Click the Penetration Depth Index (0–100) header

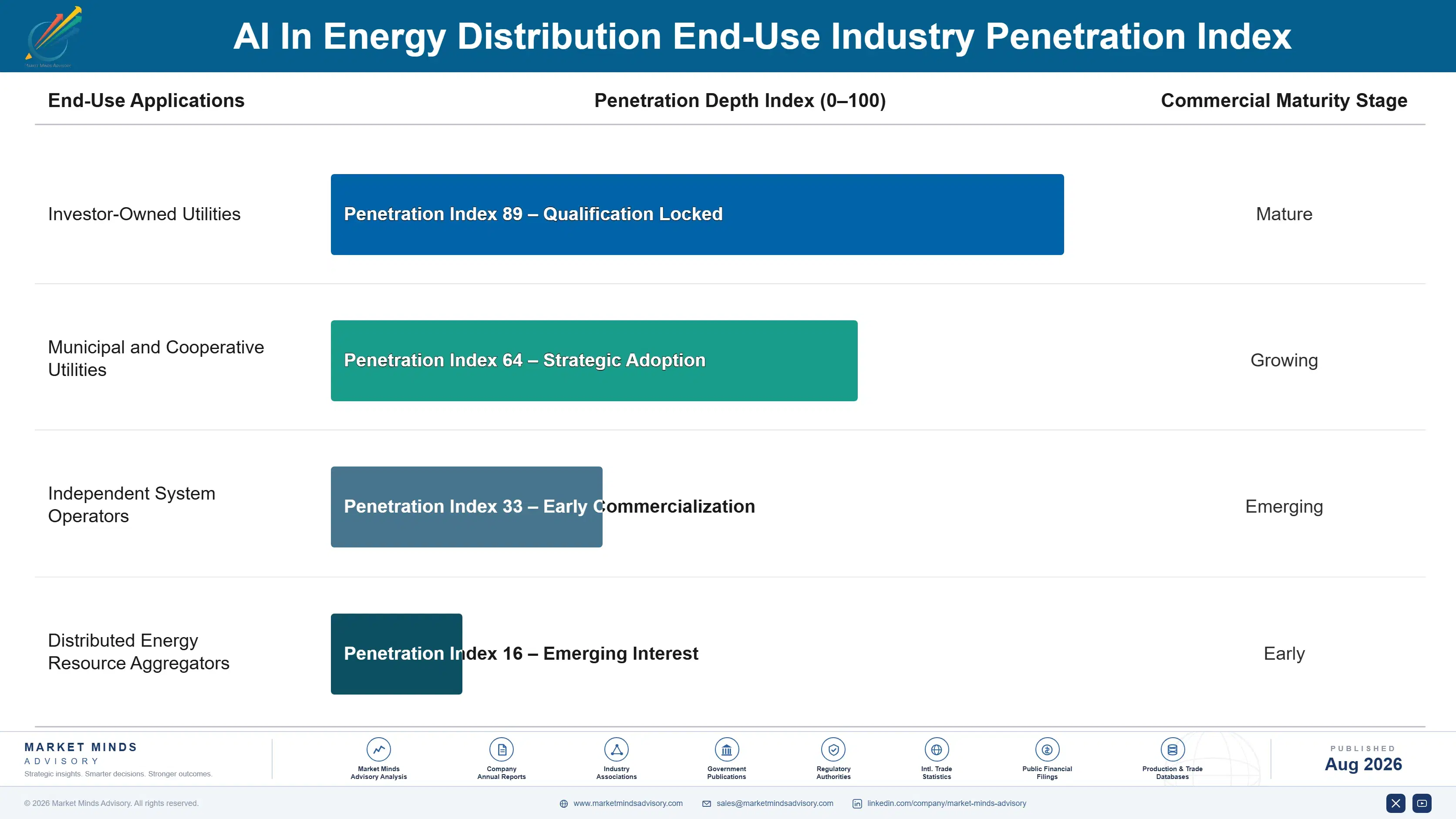click(740, 101)
